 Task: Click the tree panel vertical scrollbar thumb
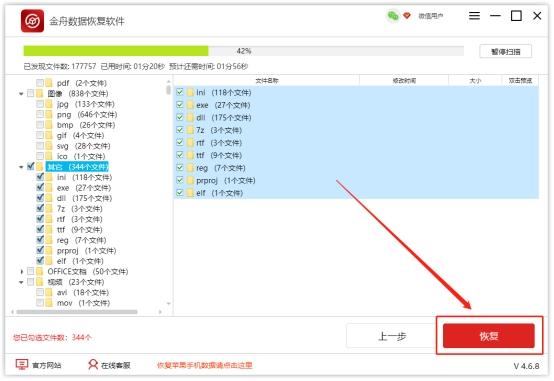pos(169,90)
